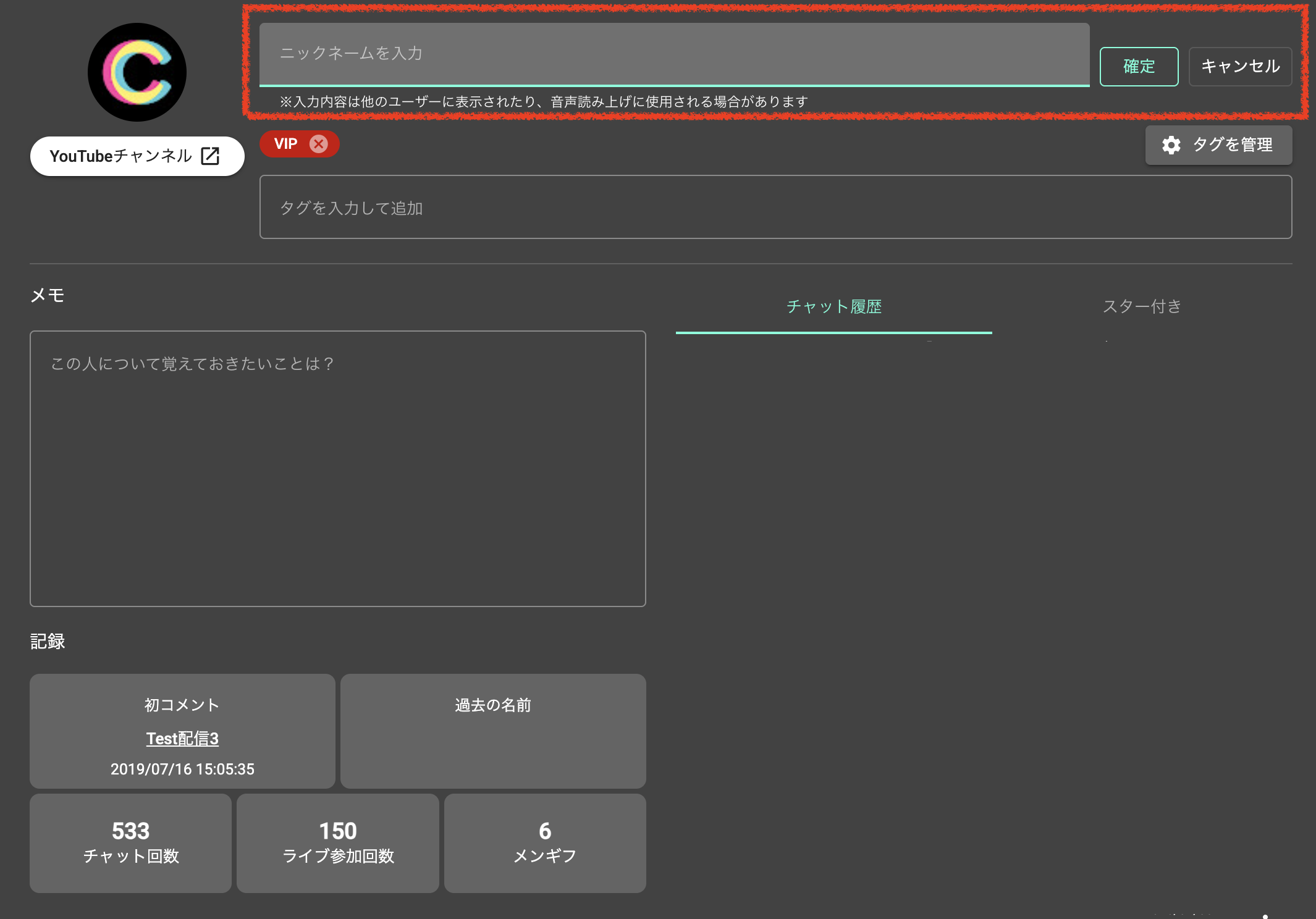
Task: Select the 初コメント record tile
Action: [x=182, y=732]
